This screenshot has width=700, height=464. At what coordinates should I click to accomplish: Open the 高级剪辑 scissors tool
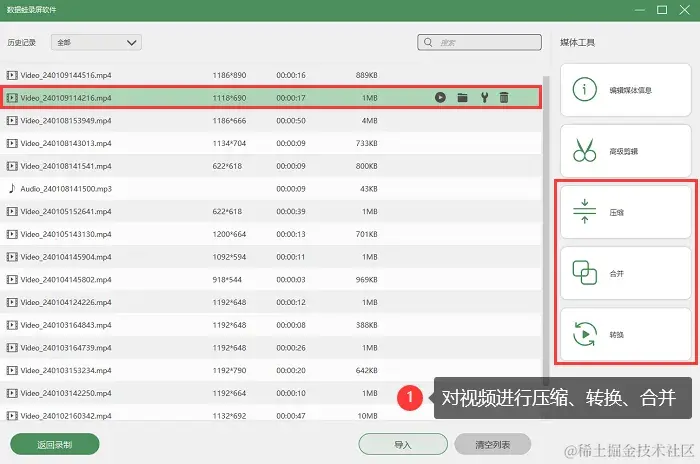click(x=626, y=151)
